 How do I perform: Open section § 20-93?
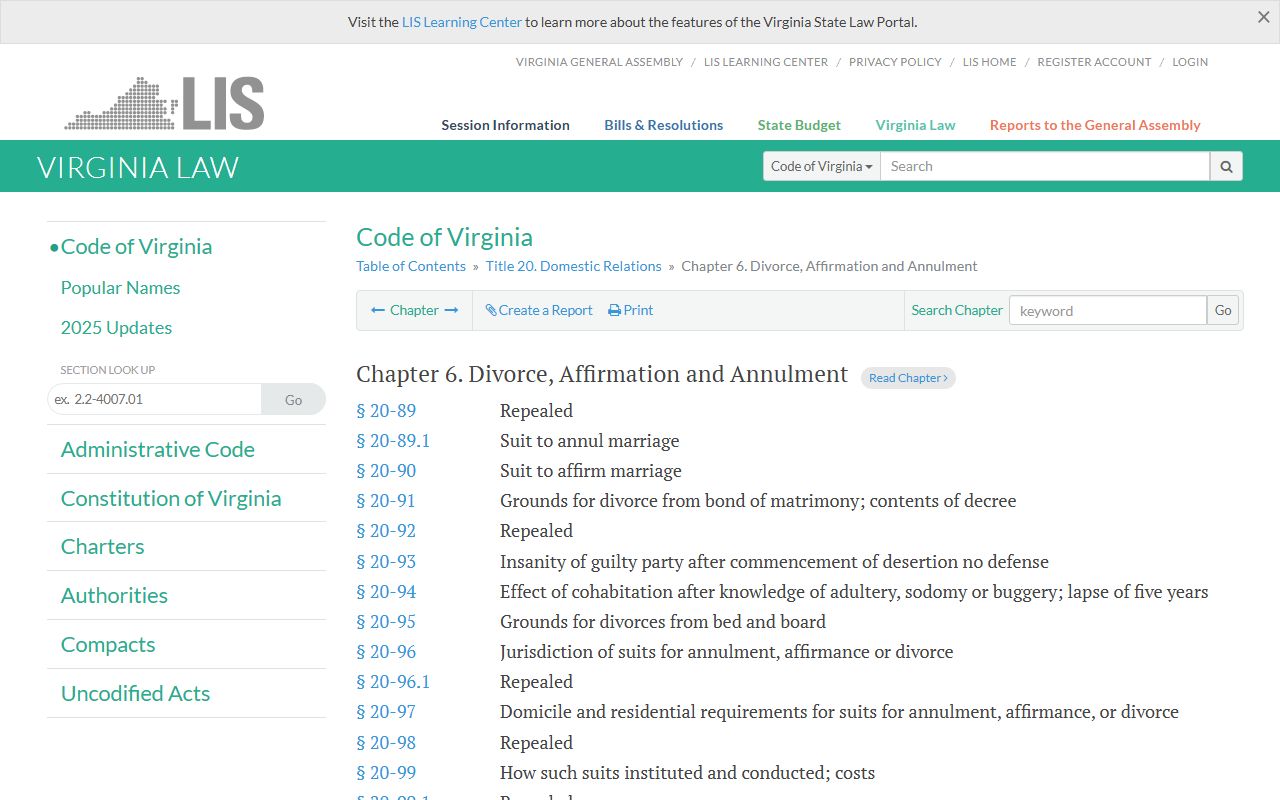[386, 562]
